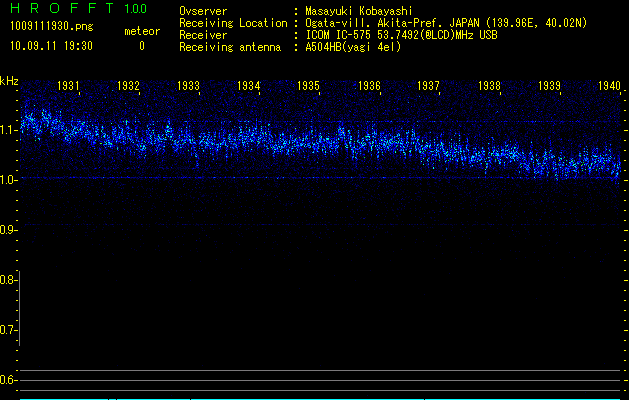The height and width of the screenshot is (400, 629).
Task: Click the HROFFT program title
Action: (56, 9)
